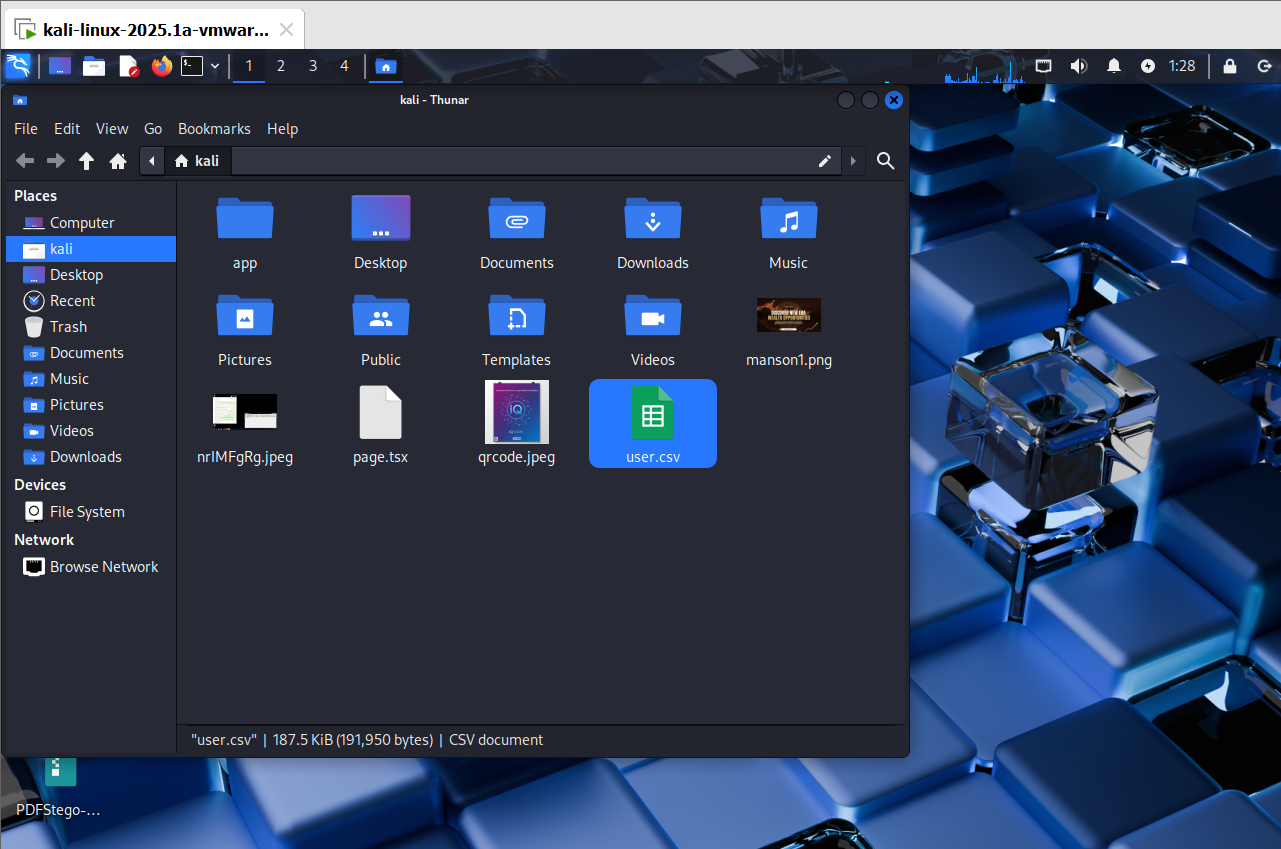Click the search magnifier icon

[x=885, y=161]
